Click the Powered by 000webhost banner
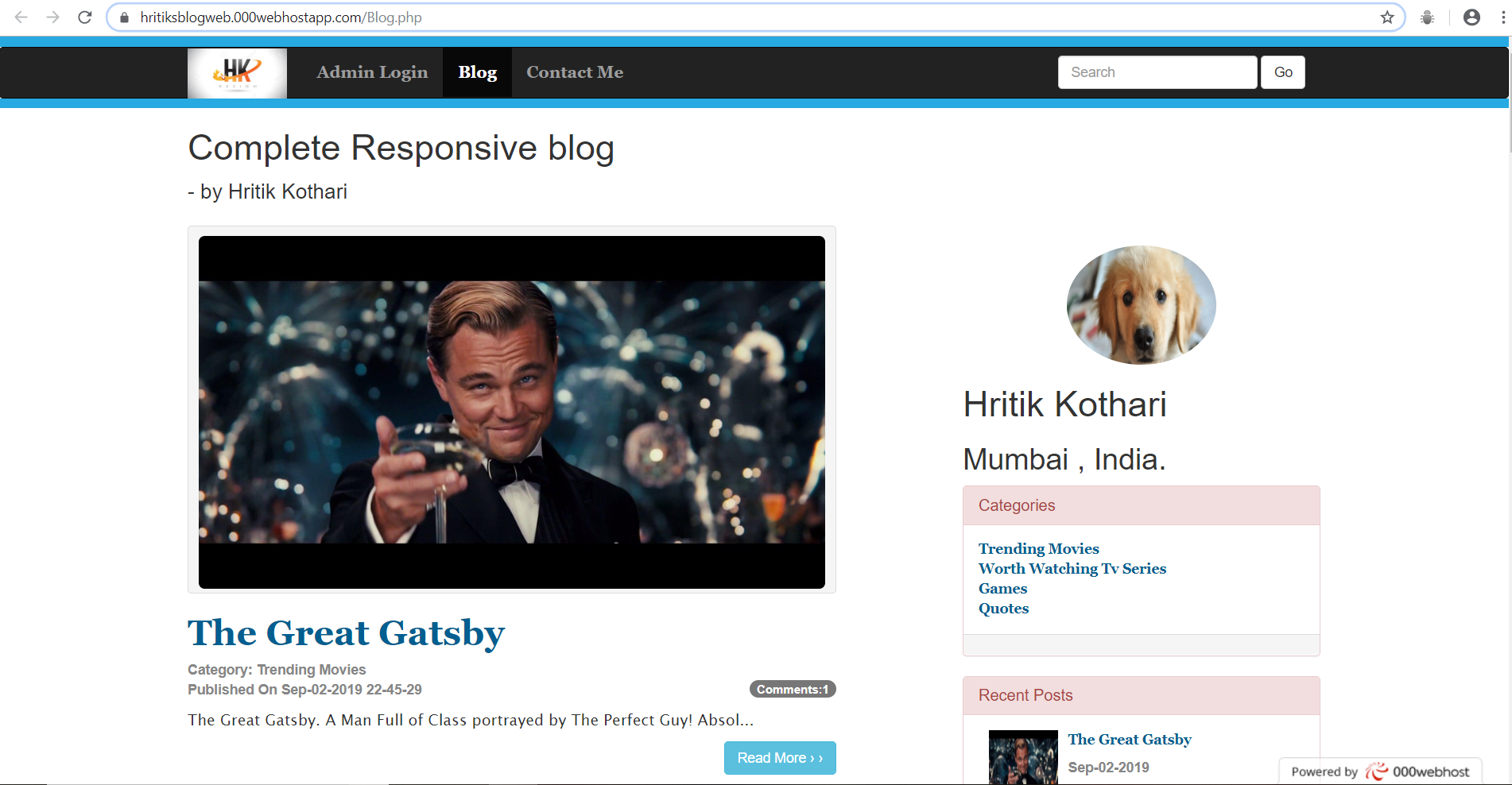Screen dimensions: 1512x785 coord(1380,771)
